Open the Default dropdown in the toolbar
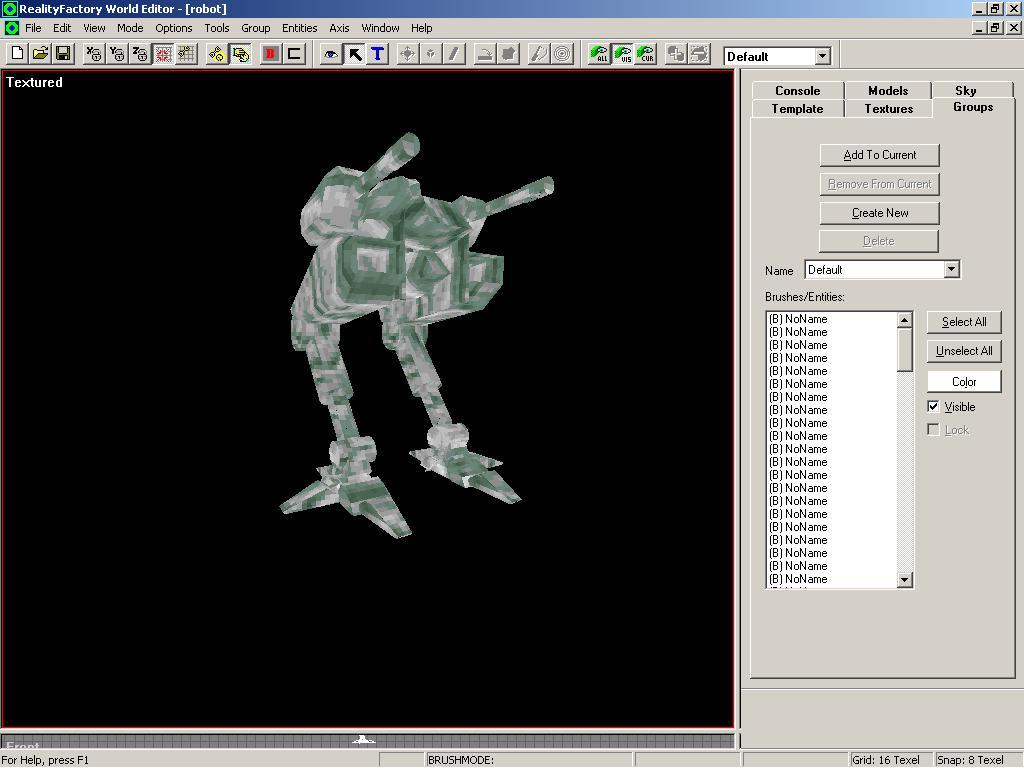 pyautogui.click(x=822, y=56)
